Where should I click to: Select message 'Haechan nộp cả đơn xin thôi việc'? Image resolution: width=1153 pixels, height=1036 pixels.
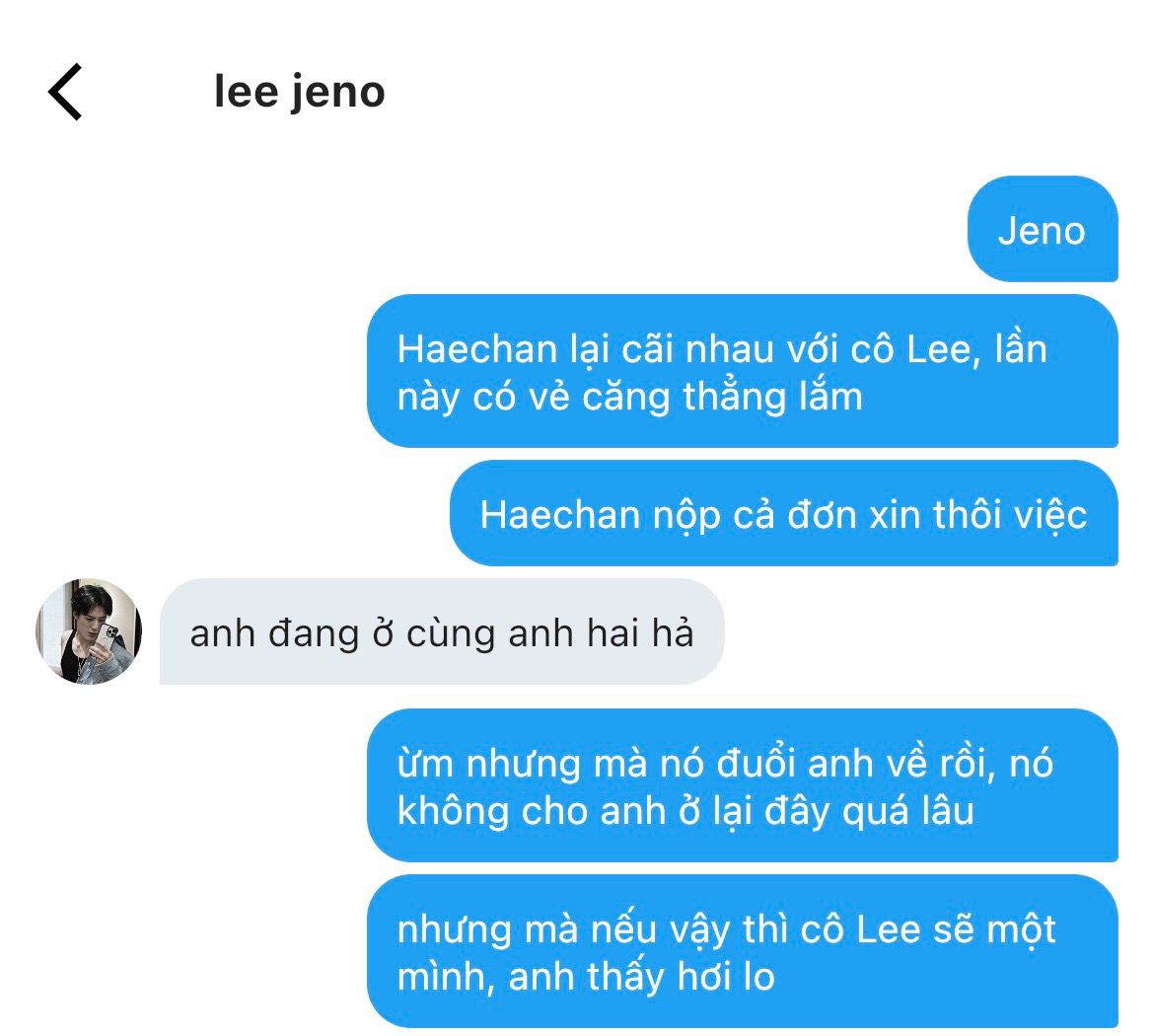pos(784,514)
